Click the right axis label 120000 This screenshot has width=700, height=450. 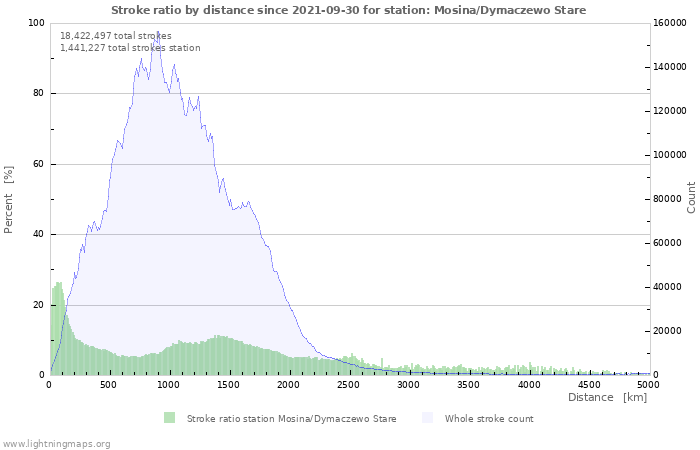click(x=670, y=111)
